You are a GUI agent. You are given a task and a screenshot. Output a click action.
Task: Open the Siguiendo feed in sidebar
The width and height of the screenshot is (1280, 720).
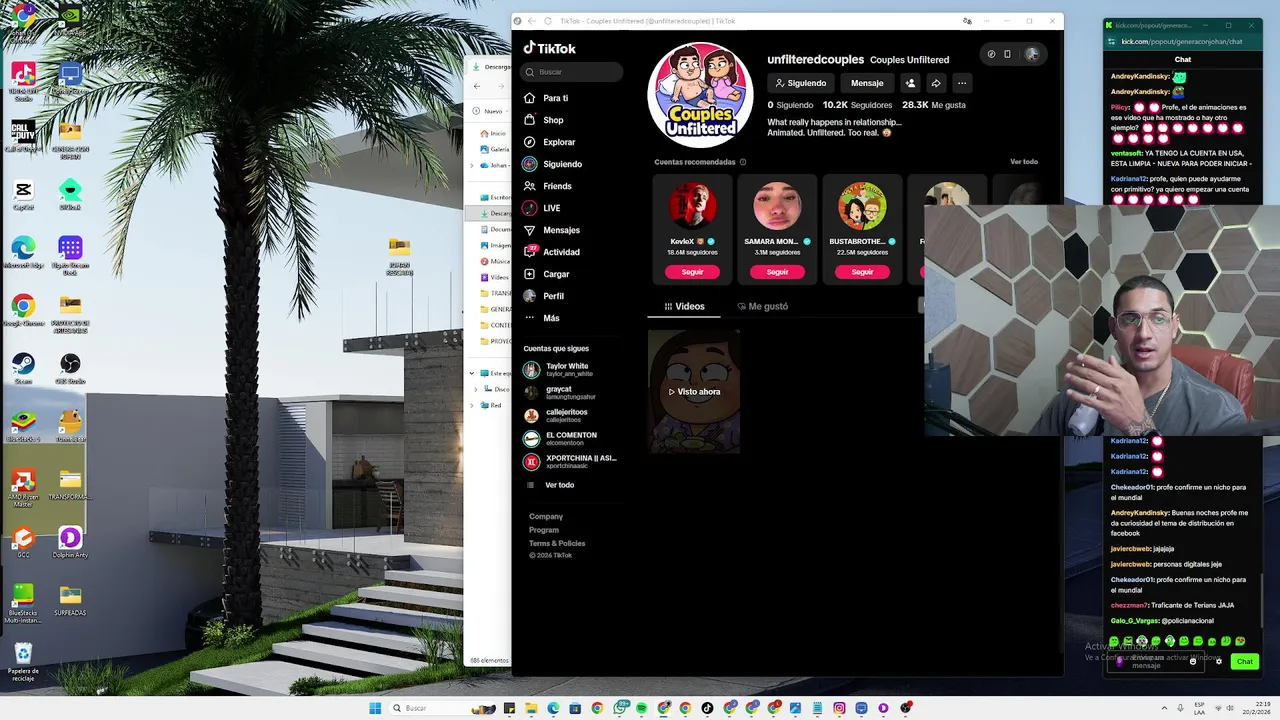[552, 164]
